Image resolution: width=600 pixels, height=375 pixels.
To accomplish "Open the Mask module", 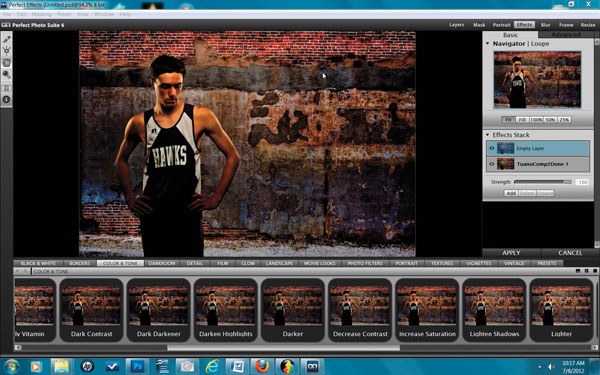I will pos(479,24).
